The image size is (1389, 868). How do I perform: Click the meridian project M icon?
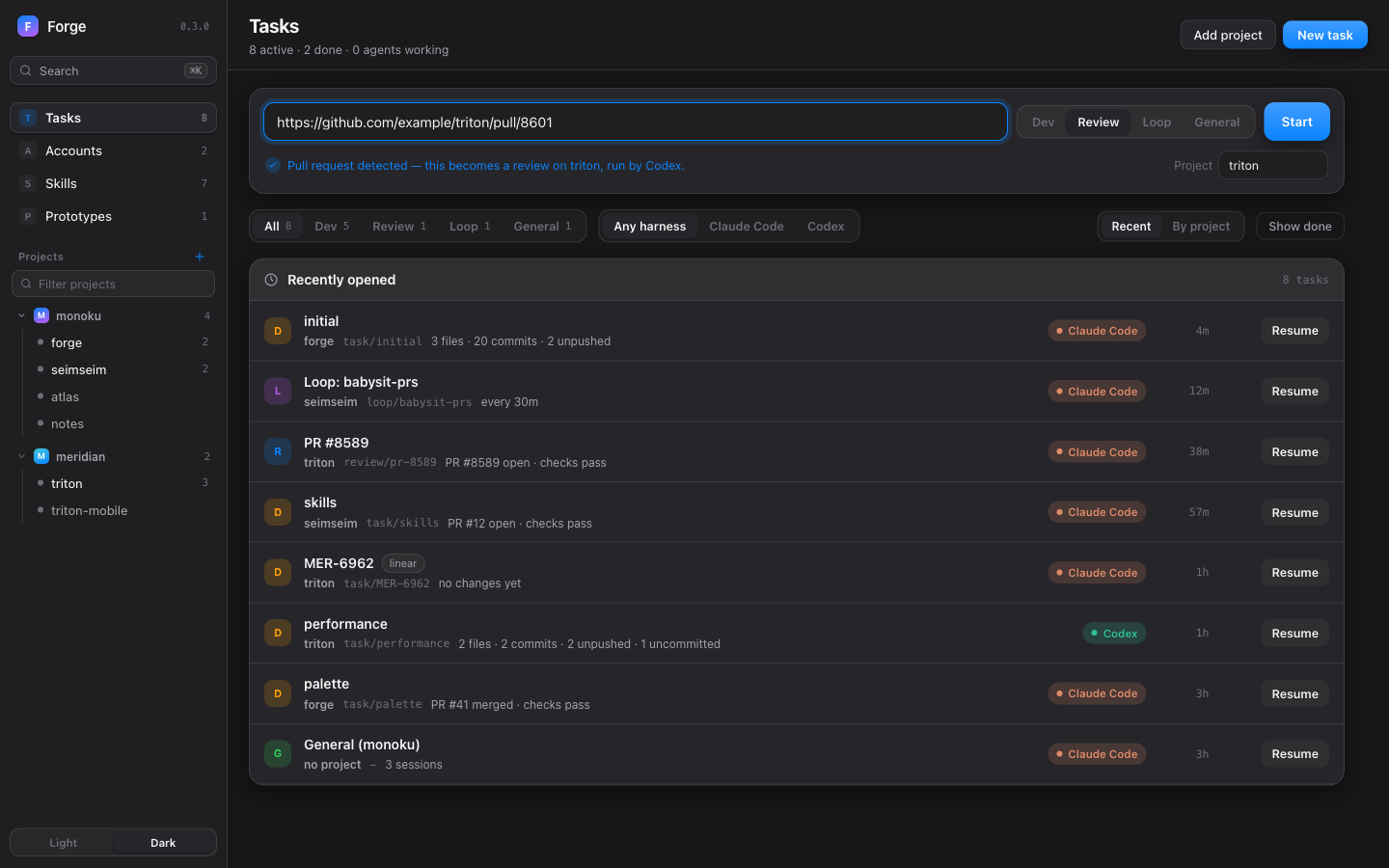(x=41, y=456)
